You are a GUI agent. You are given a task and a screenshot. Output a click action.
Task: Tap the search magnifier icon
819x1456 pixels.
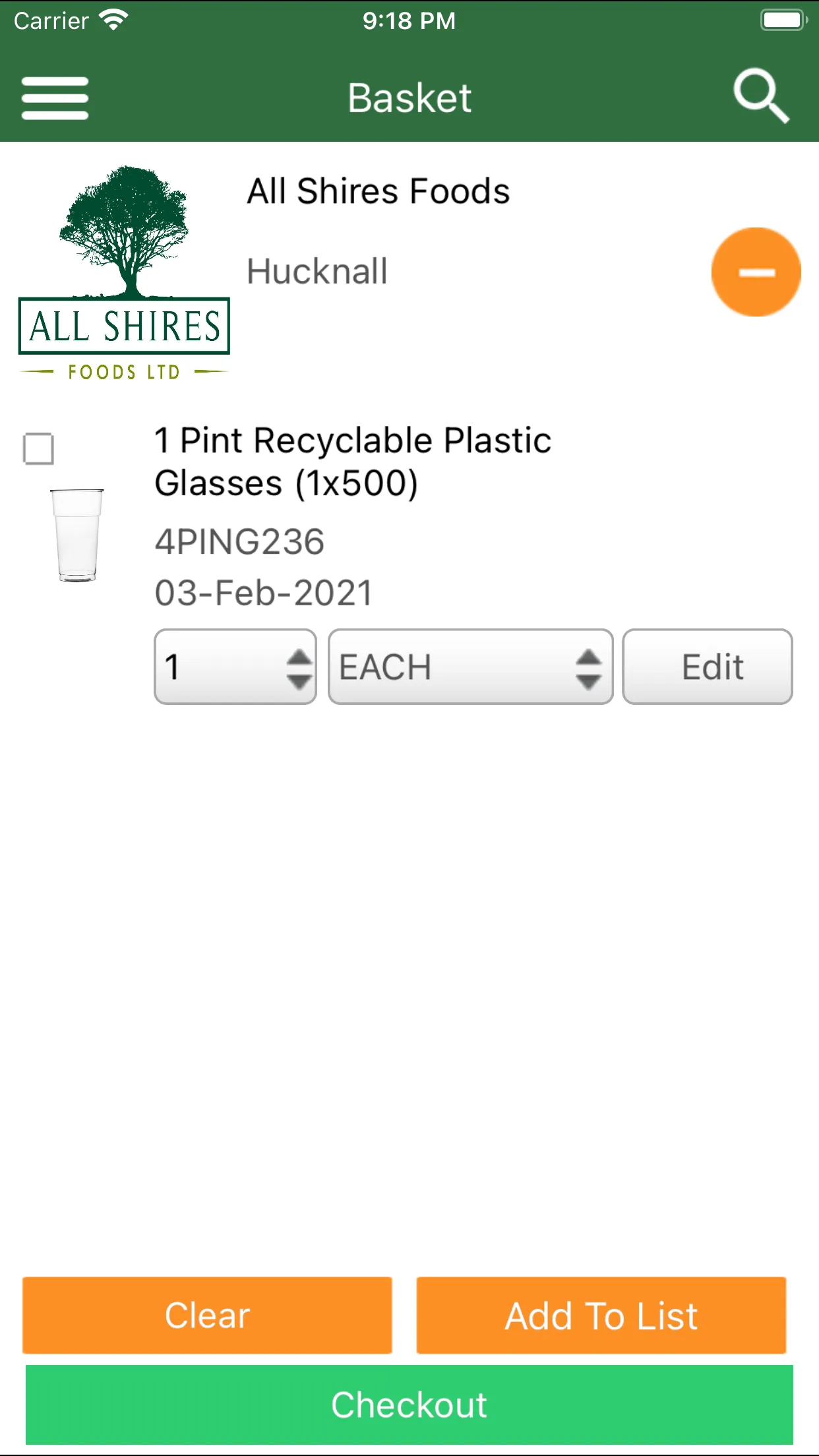(762, 96)
